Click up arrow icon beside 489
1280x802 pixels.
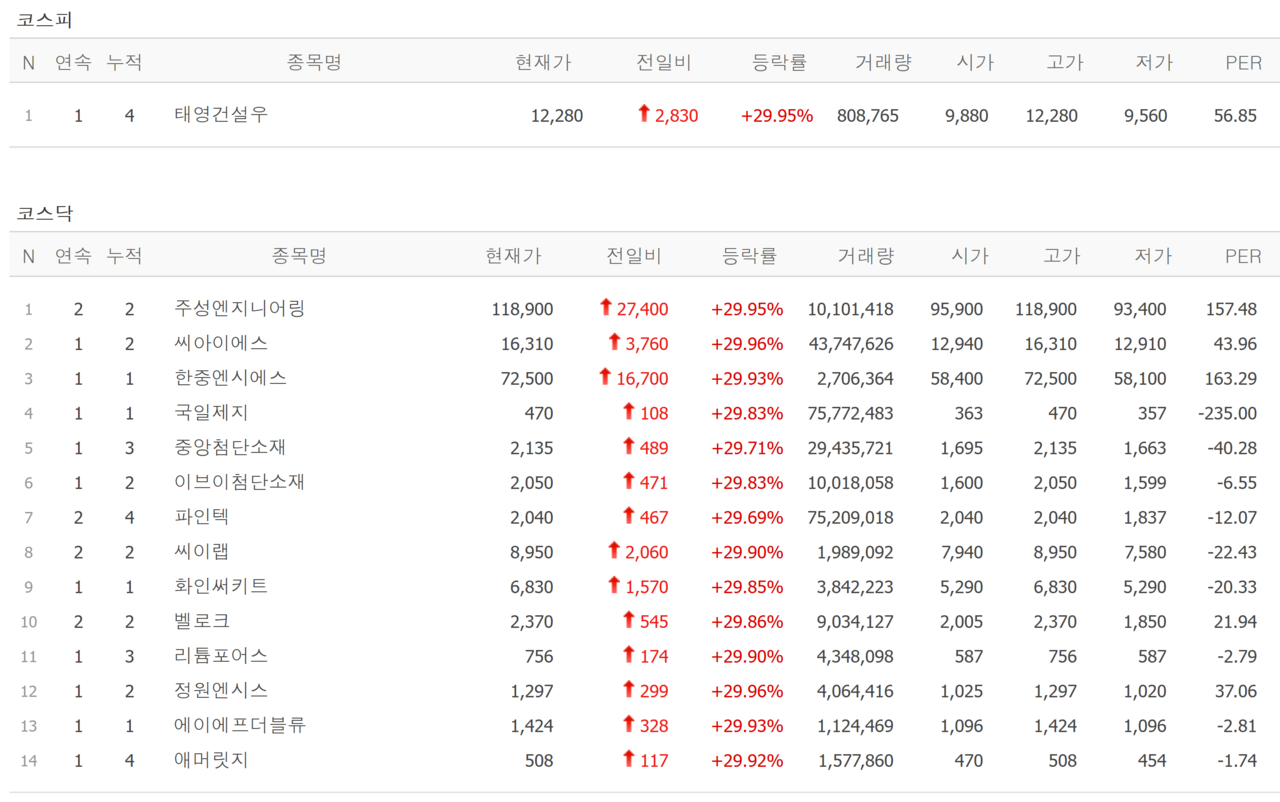(x=629, y=446)
